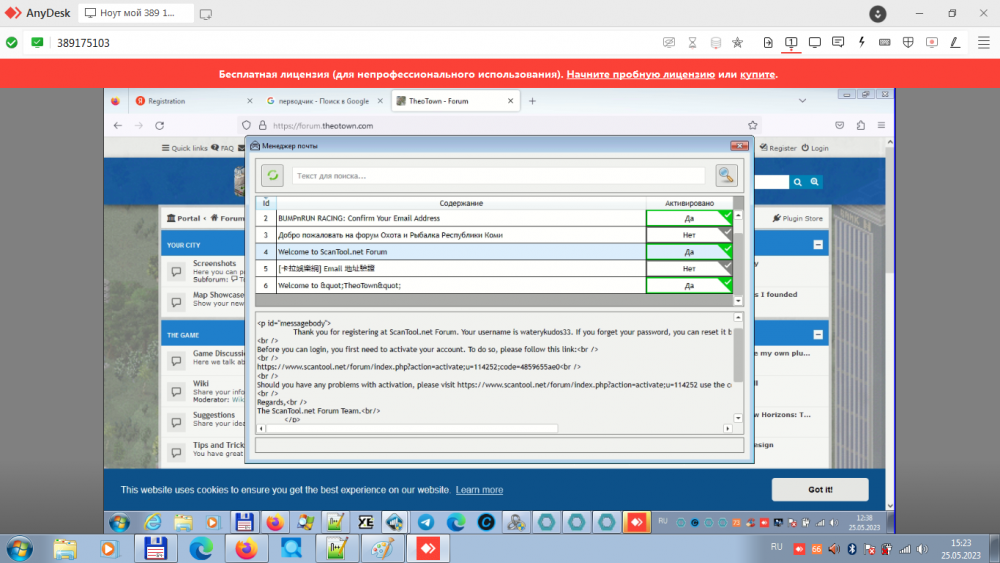Open Microsoft Edge from local taskbar
Screen dimensions: 1000x563
click(x=201, y=548)
